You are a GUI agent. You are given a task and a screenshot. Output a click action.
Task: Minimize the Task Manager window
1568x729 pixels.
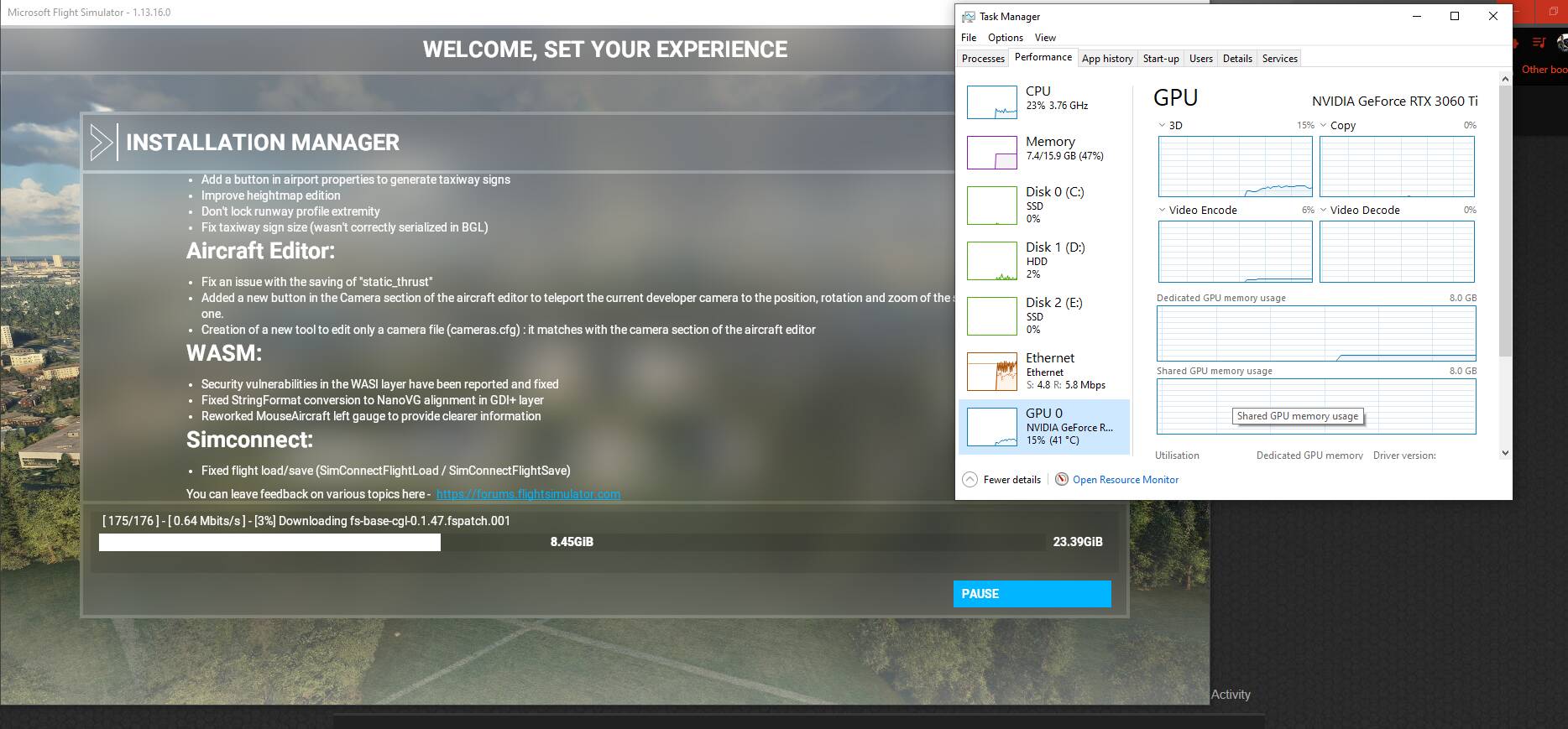coord(1417,16)
